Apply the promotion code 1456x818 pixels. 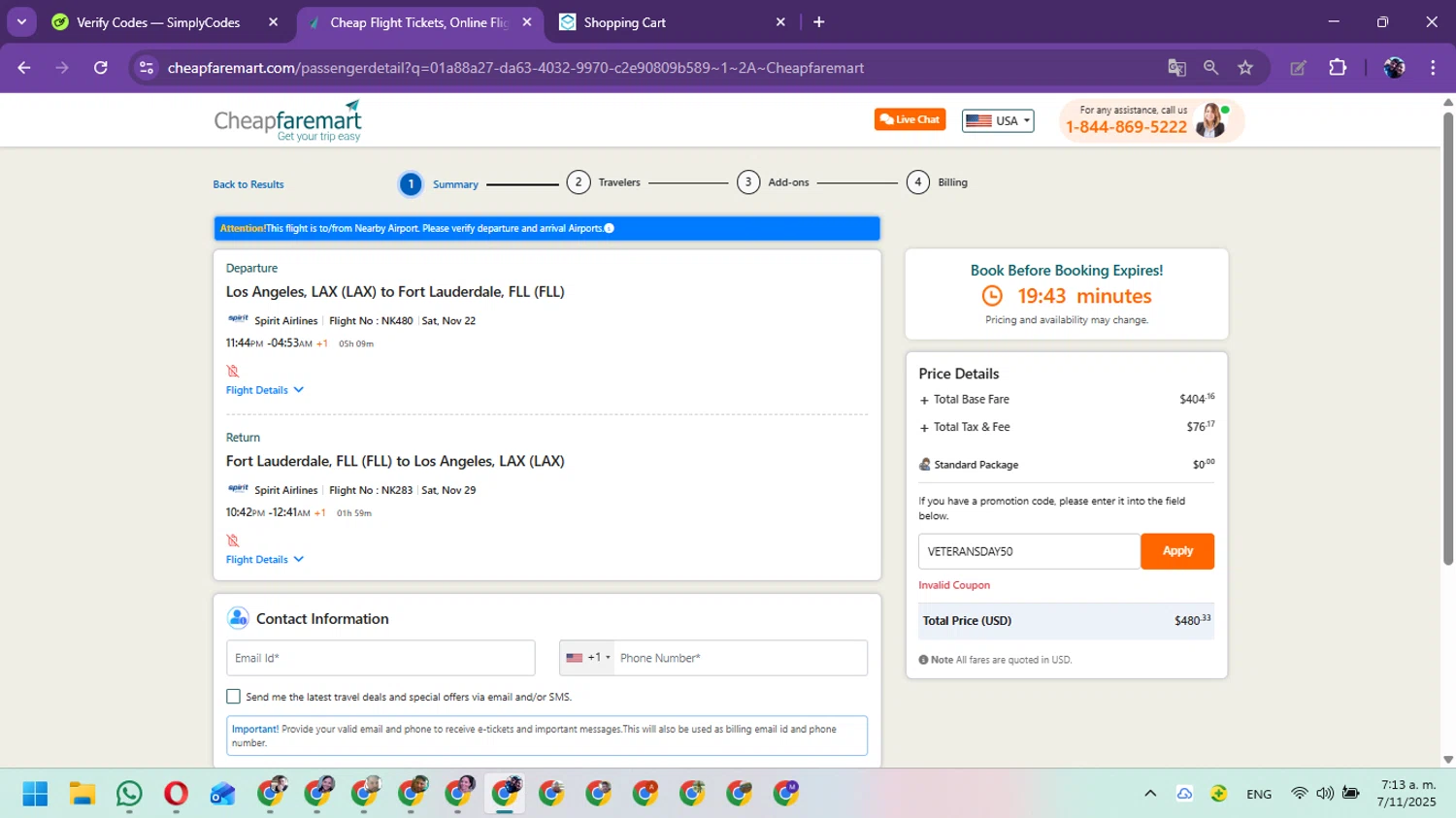[1177, 551]
